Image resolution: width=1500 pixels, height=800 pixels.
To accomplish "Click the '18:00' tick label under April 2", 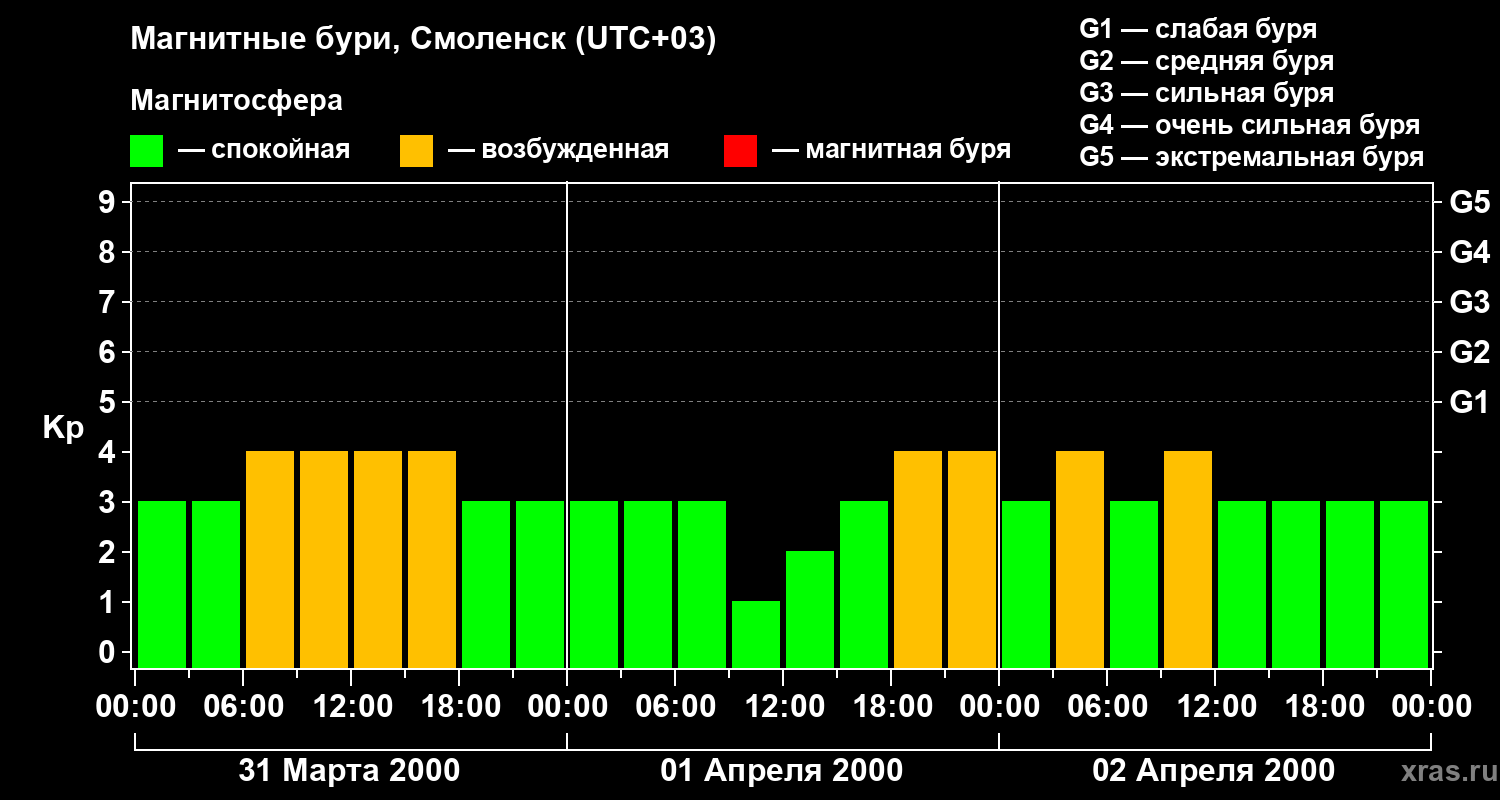I will coord(1323,706).
